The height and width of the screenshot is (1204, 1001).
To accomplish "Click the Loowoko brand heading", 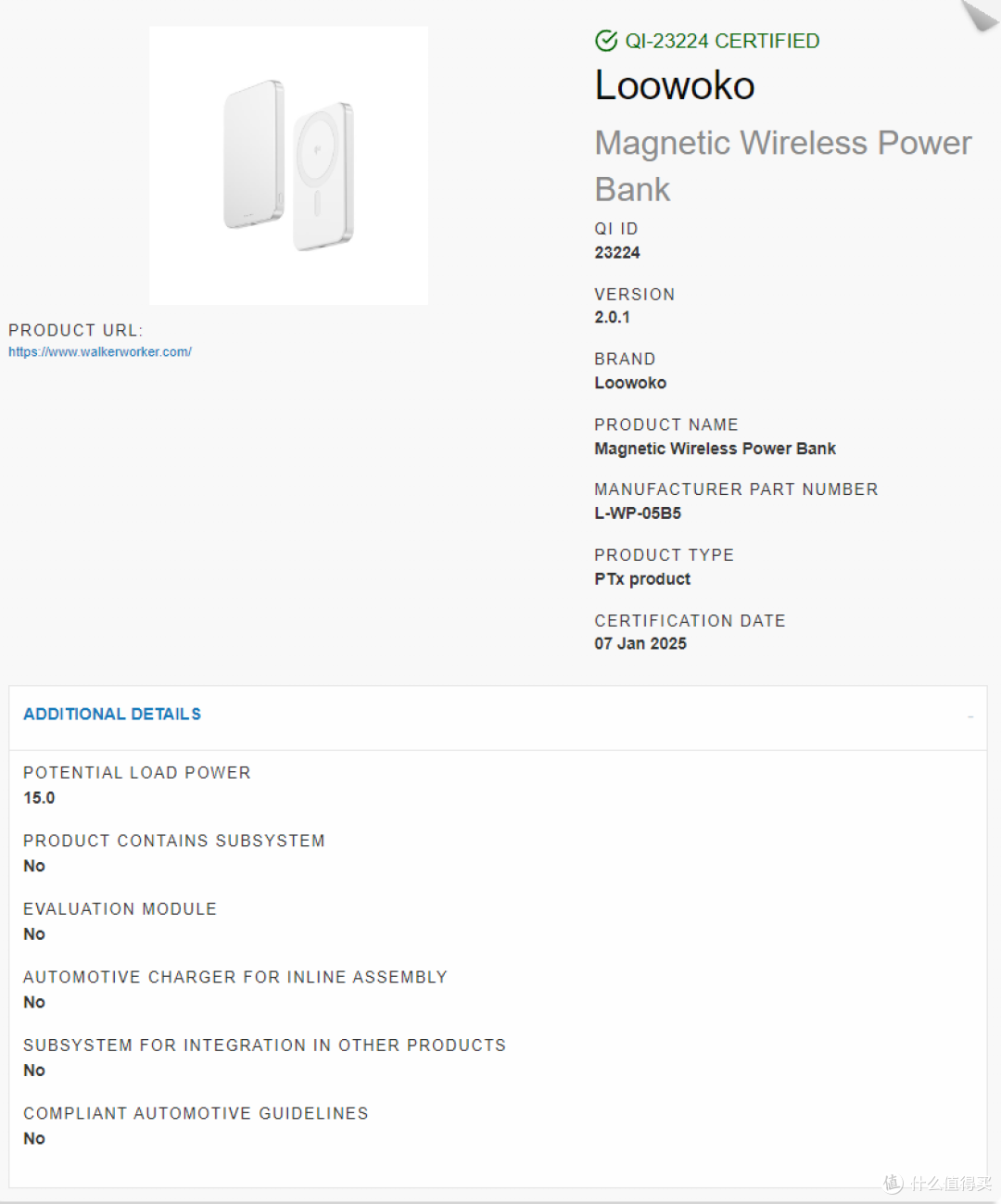I will pyautogui.click(x=675, y=85).
